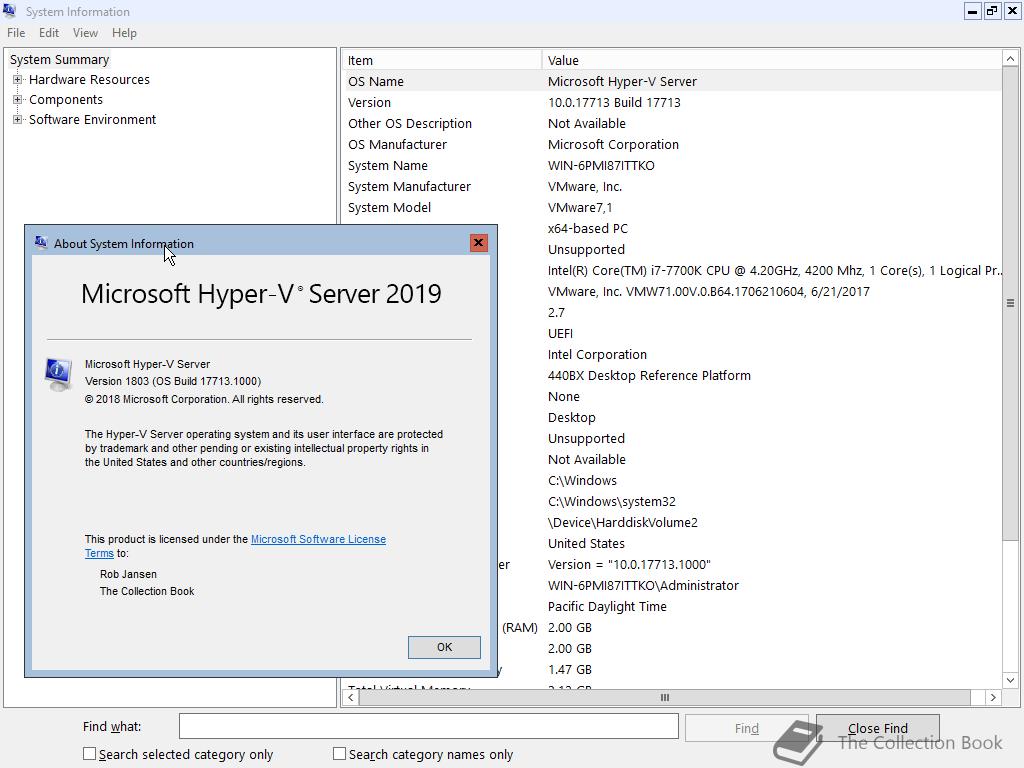
Task: Select Other OS Description row
Action: tap(671, 123)
